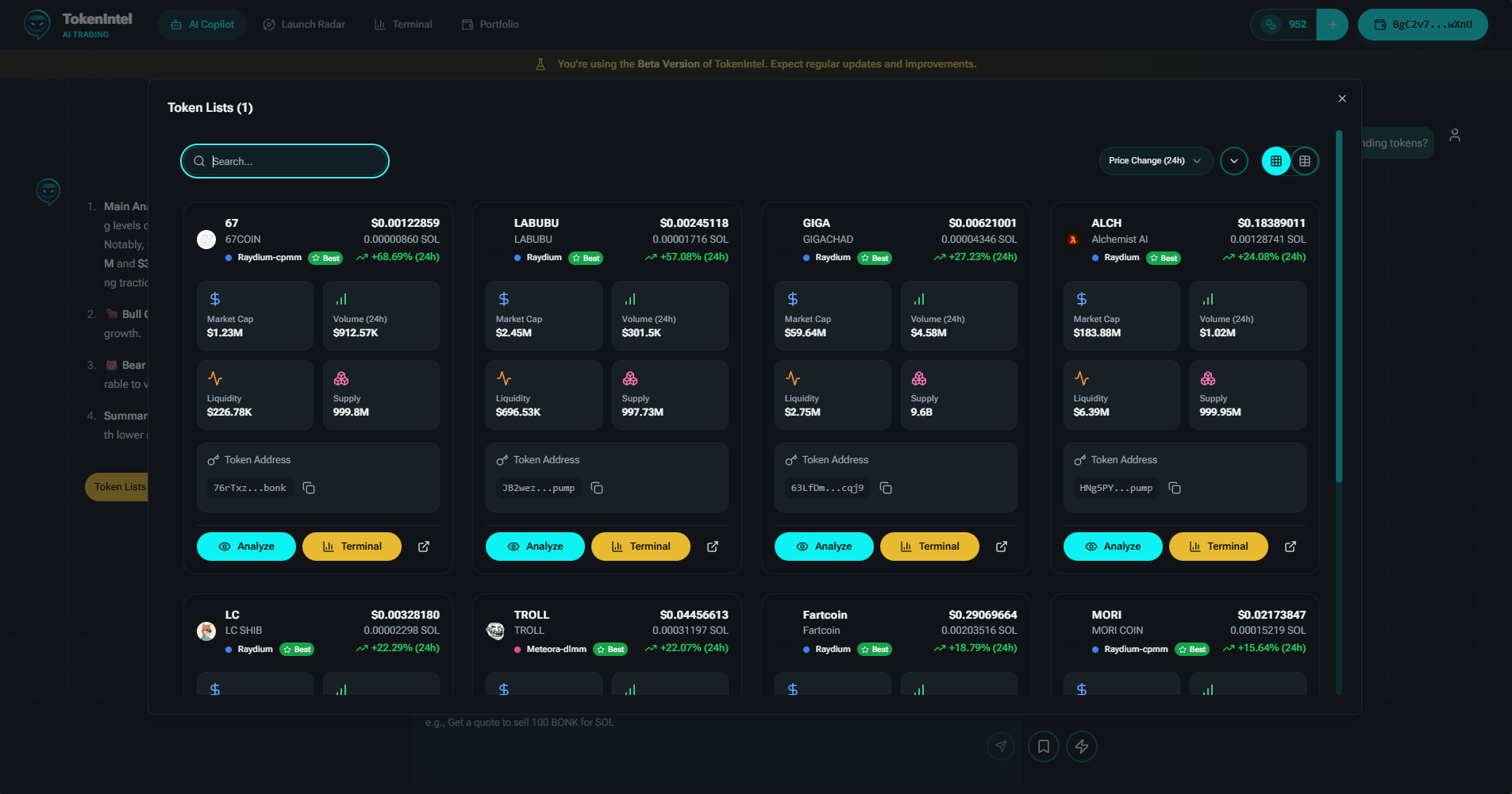Select the AI Copilot icon in the navbar

(176, 24)
